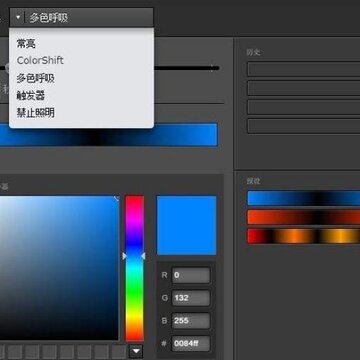Click the speed slider handle at right end
Screen dimensions: 360x360
click(212, 68)
